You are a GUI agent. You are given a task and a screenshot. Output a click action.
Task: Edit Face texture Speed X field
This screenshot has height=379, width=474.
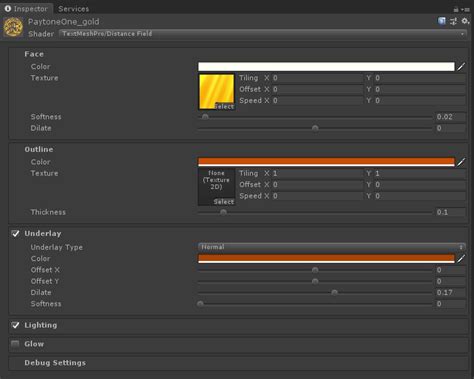pos(317,101)
